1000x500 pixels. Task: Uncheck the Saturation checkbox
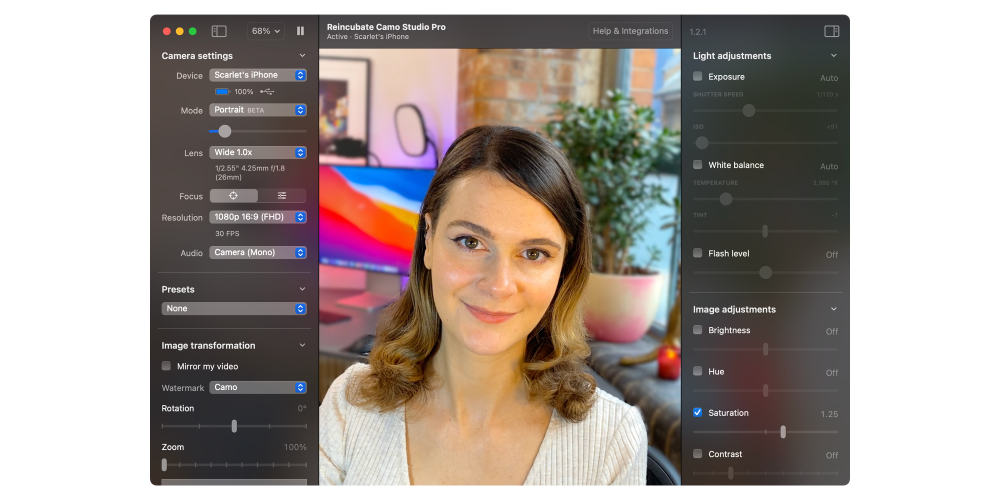(698, 412)
